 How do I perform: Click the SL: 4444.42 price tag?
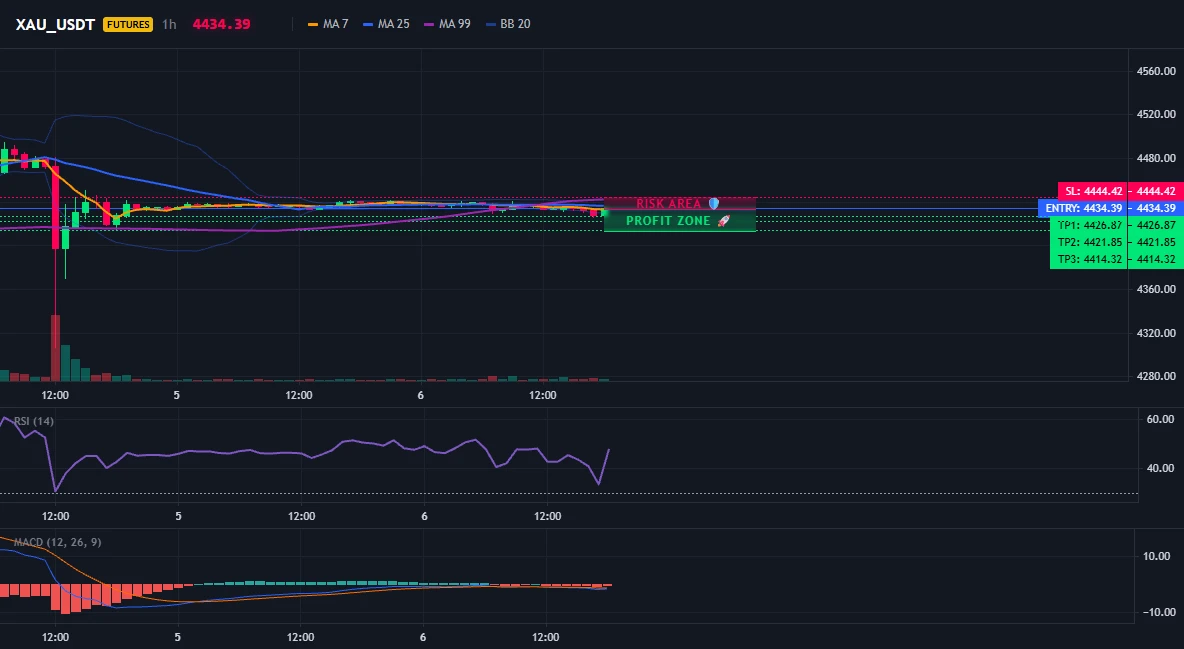tap(1093, 191)
